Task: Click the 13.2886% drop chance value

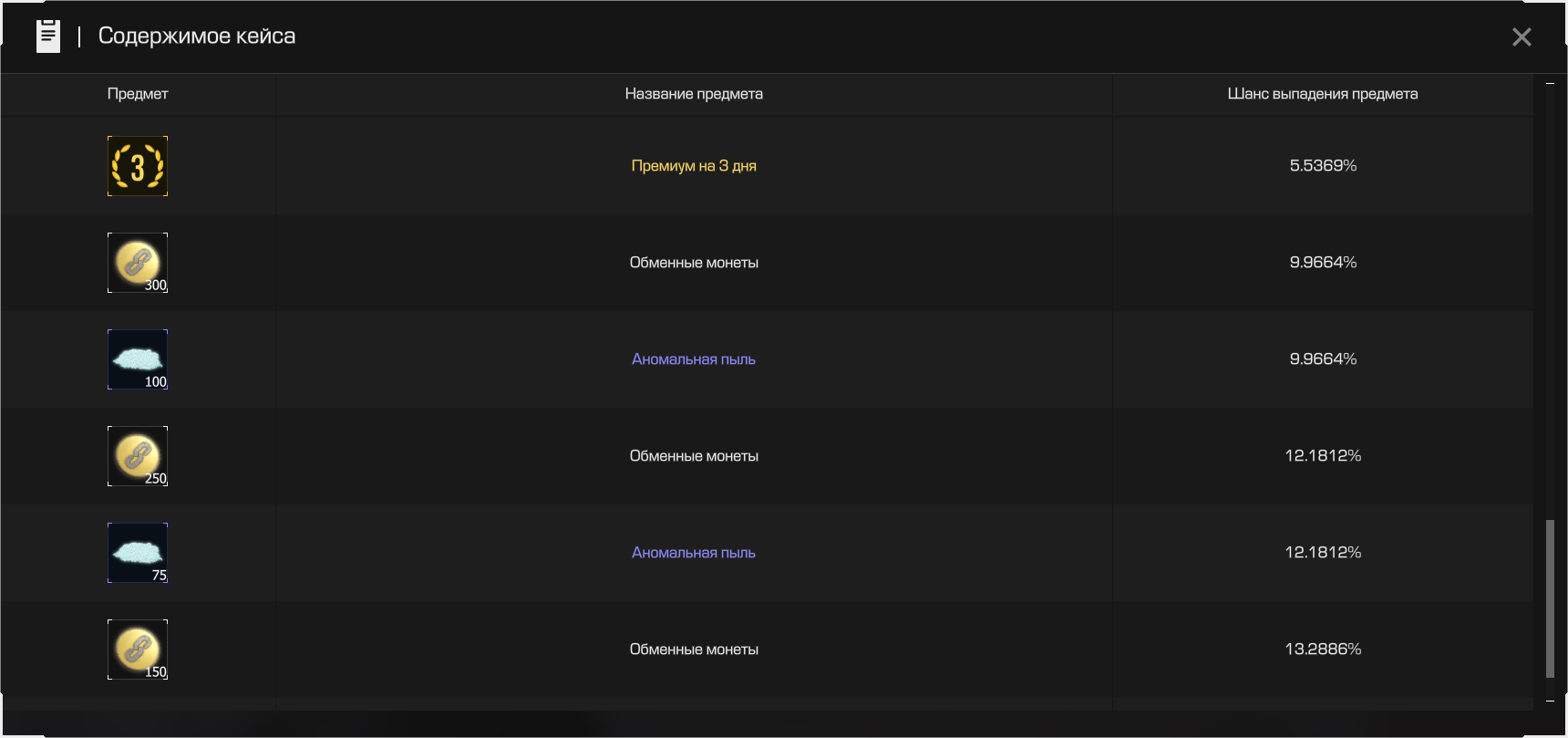Action: 1323,650
